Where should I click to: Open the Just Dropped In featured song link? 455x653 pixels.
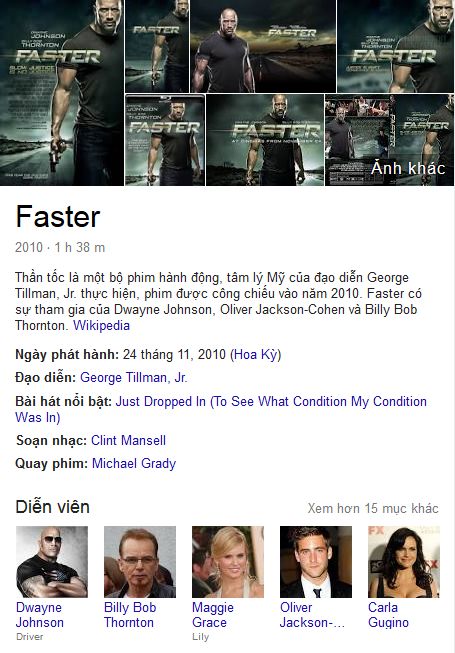[221, 409]
